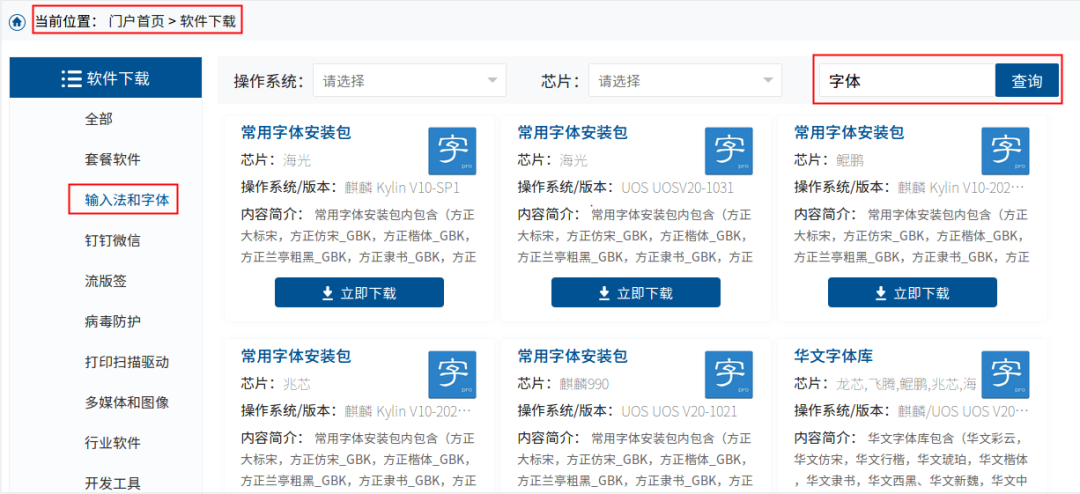This screenshot has width=1080, height=494.
Task: Open the 字 icon on the 海光 Kylin V10-SP1 card
Action: pos(452,151)
